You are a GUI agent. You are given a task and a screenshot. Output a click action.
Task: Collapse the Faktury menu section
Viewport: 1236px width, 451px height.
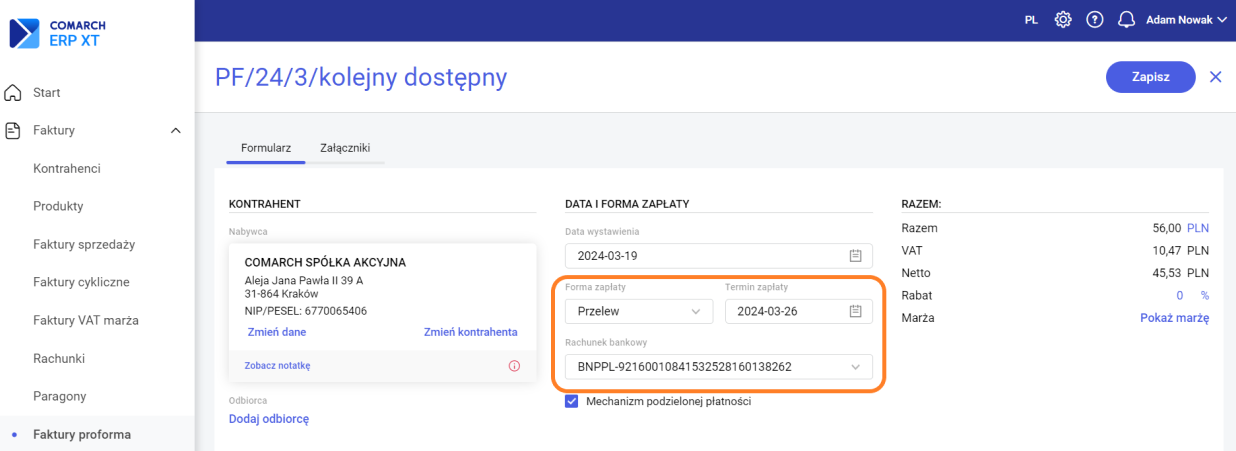pos(175,130)
